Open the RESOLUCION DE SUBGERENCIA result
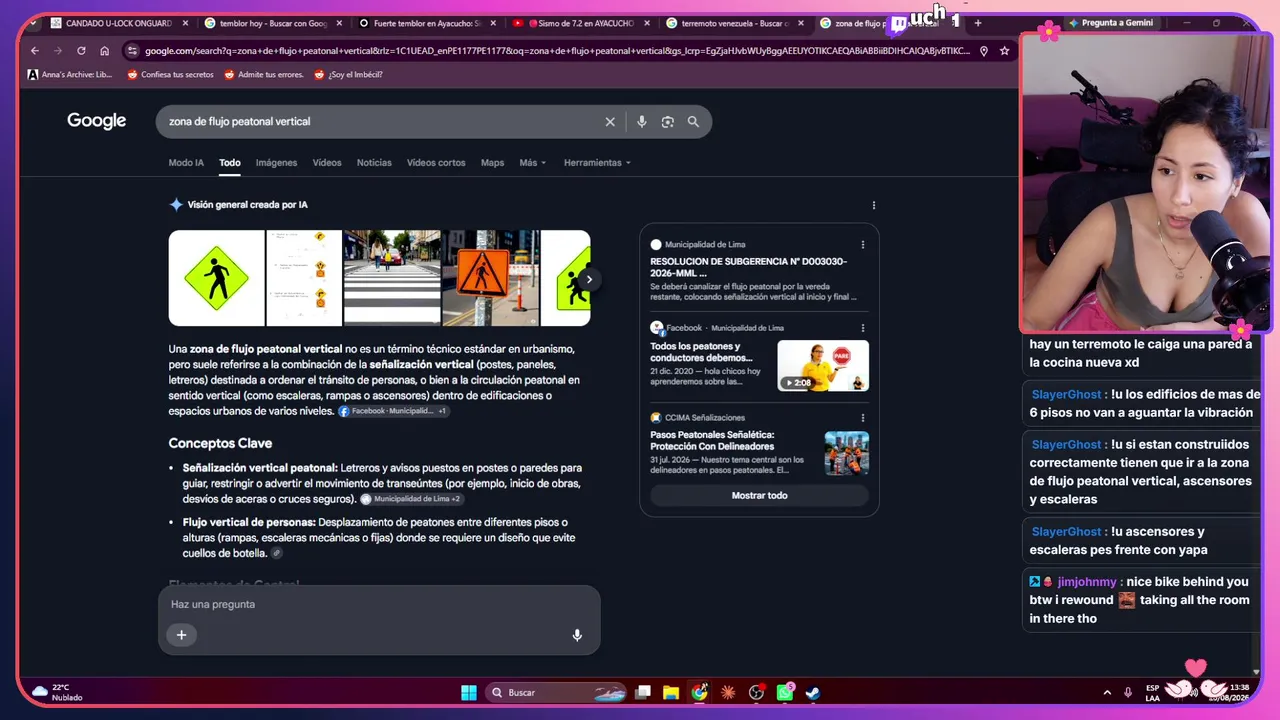1280x720 pixels. [x=748, y=267]
